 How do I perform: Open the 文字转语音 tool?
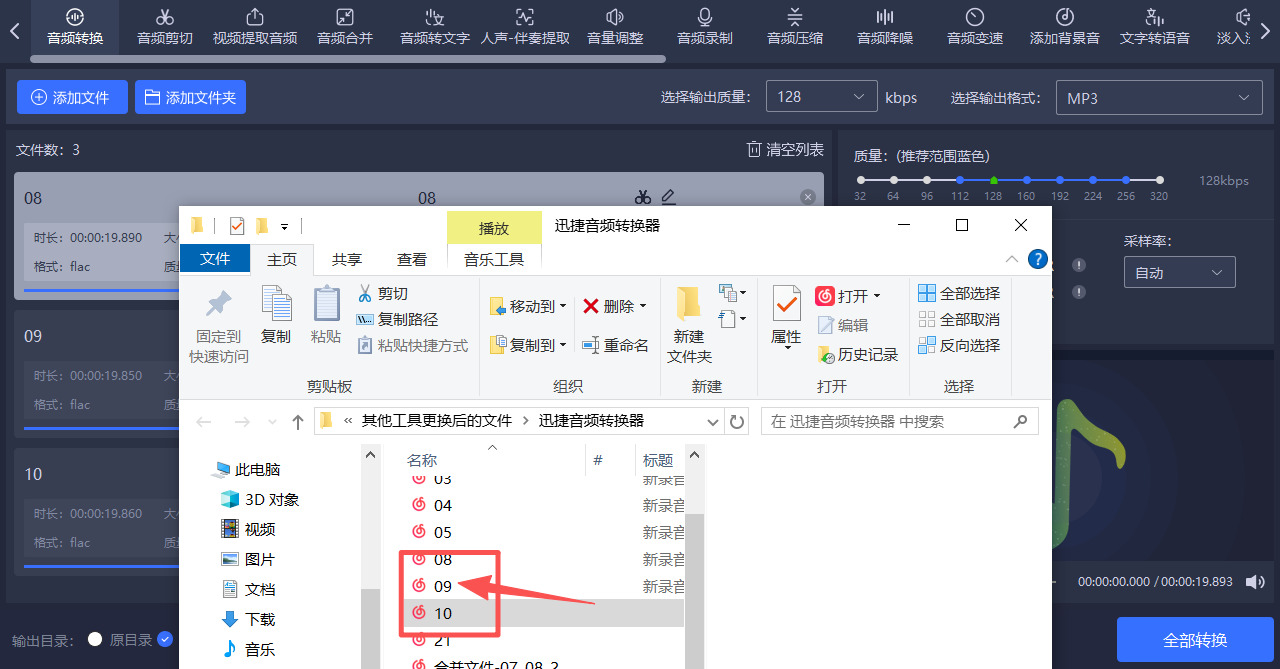[1155, 27]
